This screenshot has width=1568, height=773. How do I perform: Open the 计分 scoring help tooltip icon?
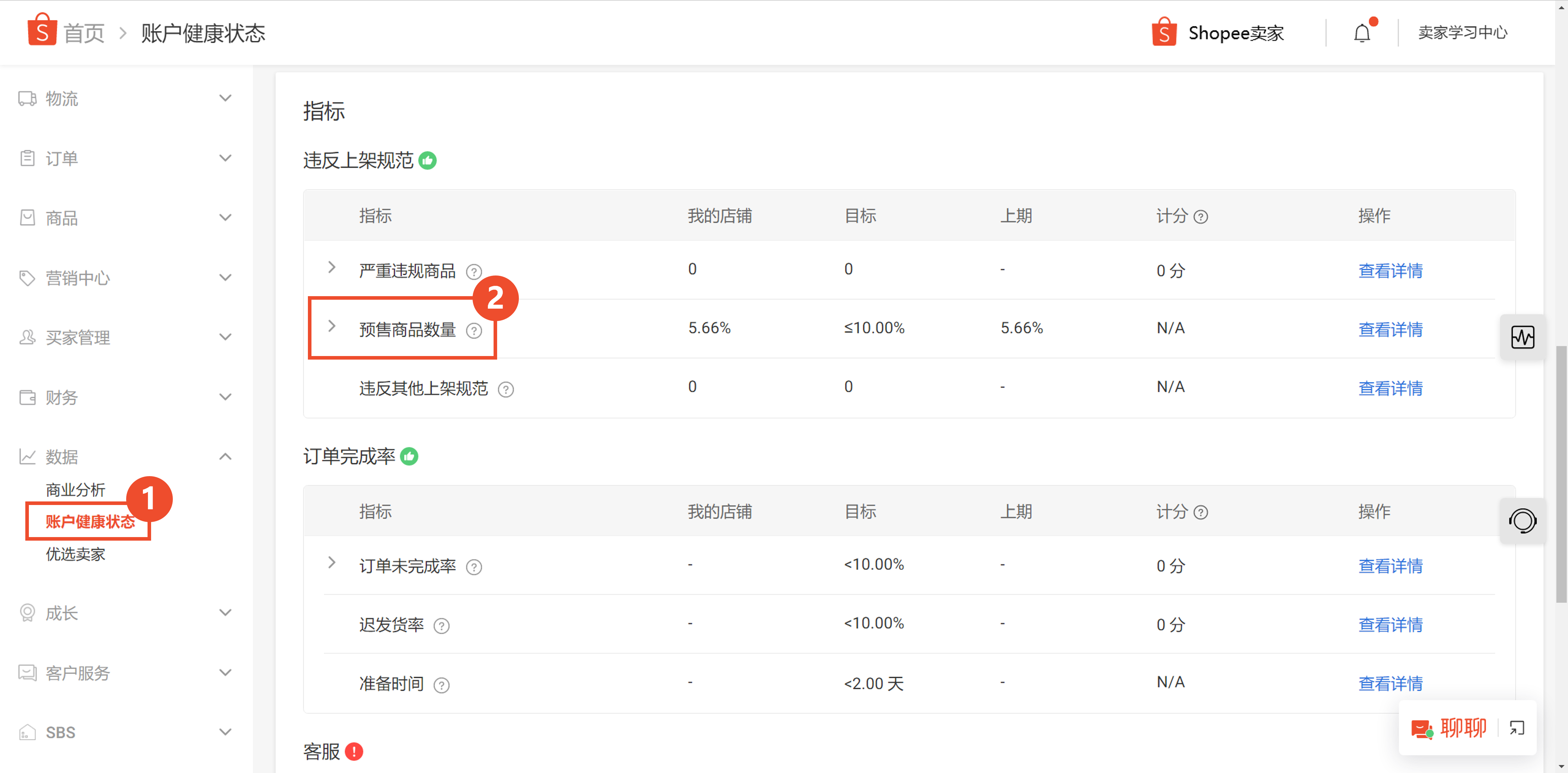pyautogui.click(x=1202, y=216)
